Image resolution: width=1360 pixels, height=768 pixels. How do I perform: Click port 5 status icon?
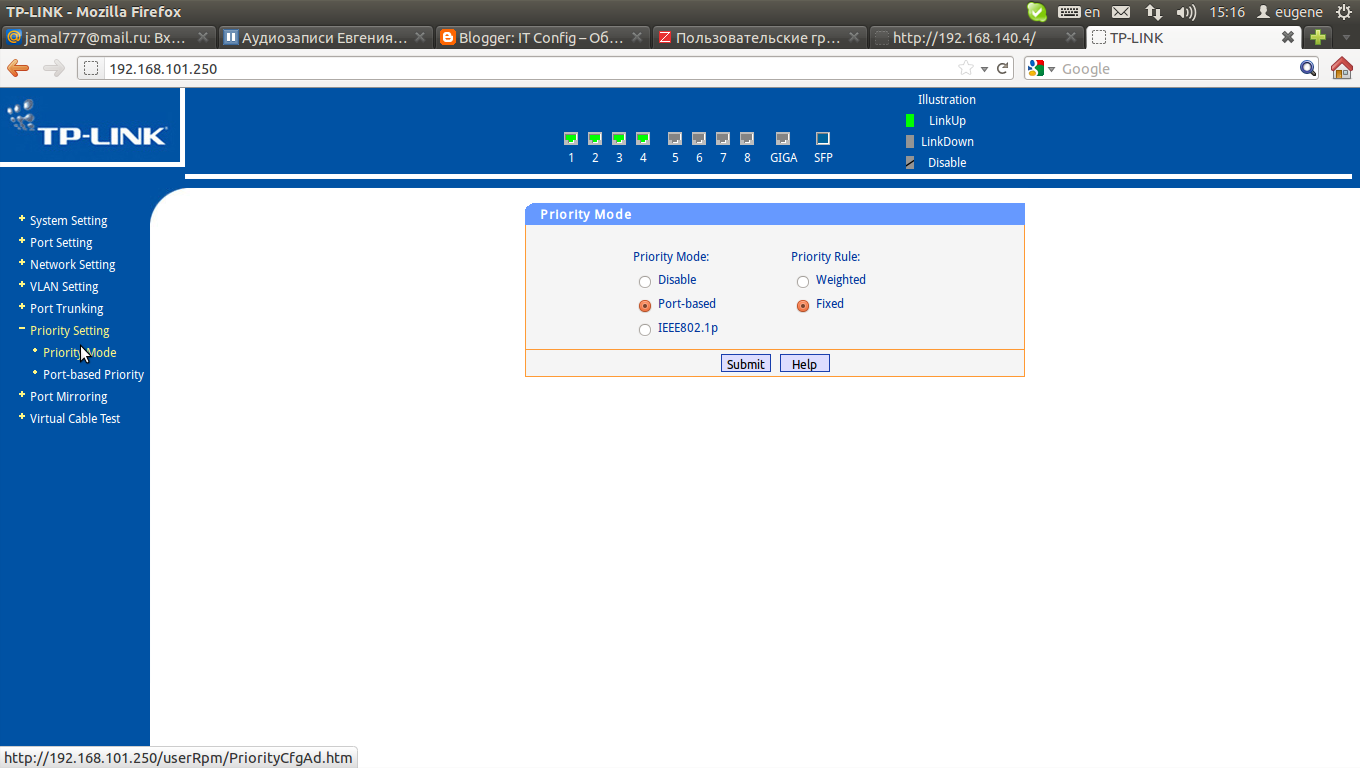point(675,139)
